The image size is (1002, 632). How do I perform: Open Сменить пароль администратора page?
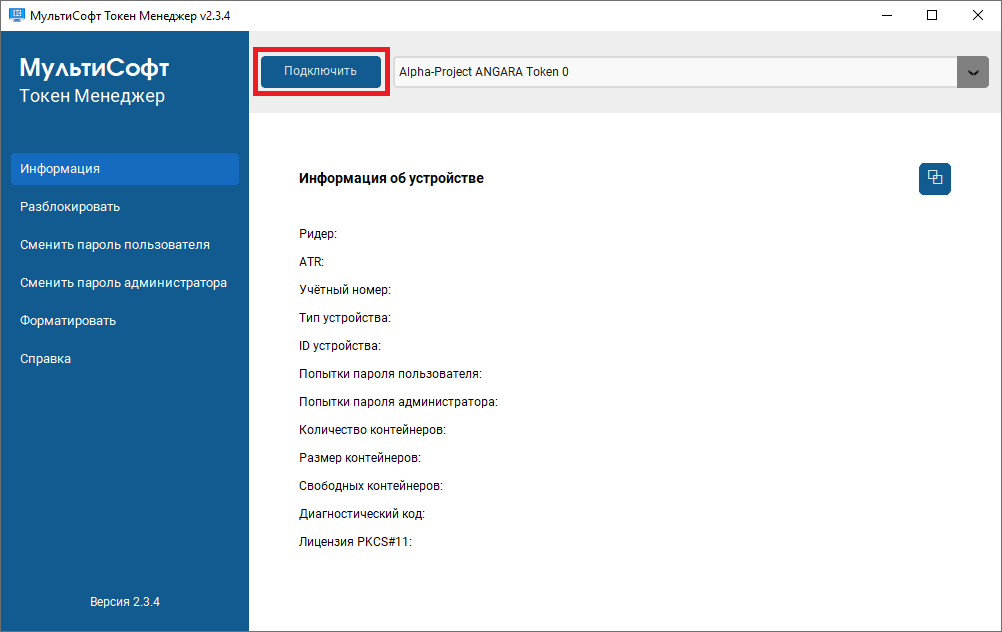coord(124,283)
